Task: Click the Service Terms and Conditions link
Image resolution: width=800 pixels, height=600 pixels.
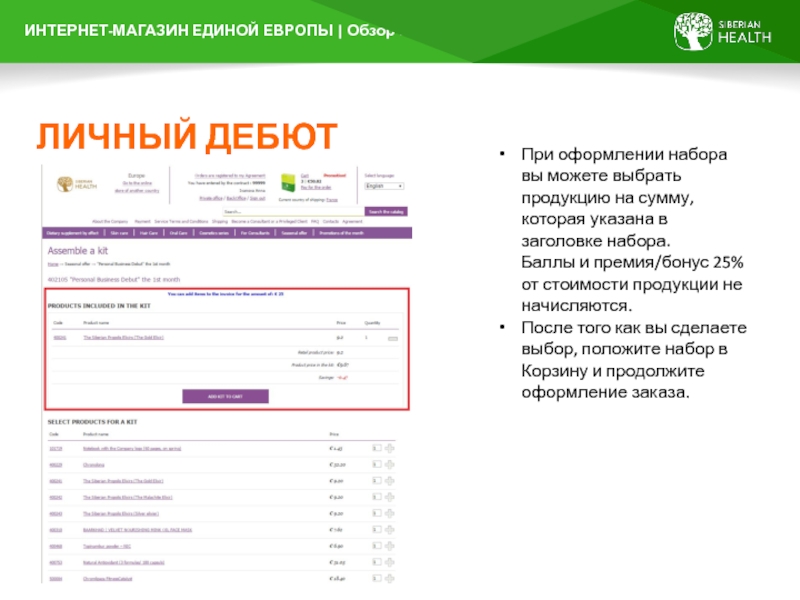Action: 181,222
